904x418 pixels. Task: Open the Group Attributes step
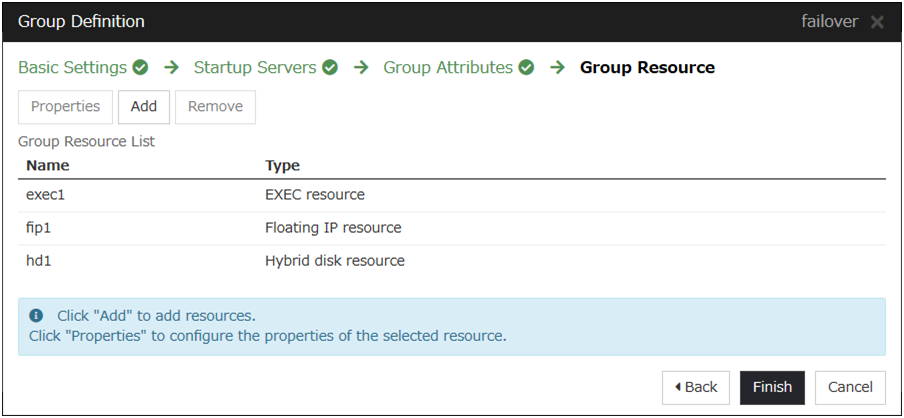tap(448, 68)
